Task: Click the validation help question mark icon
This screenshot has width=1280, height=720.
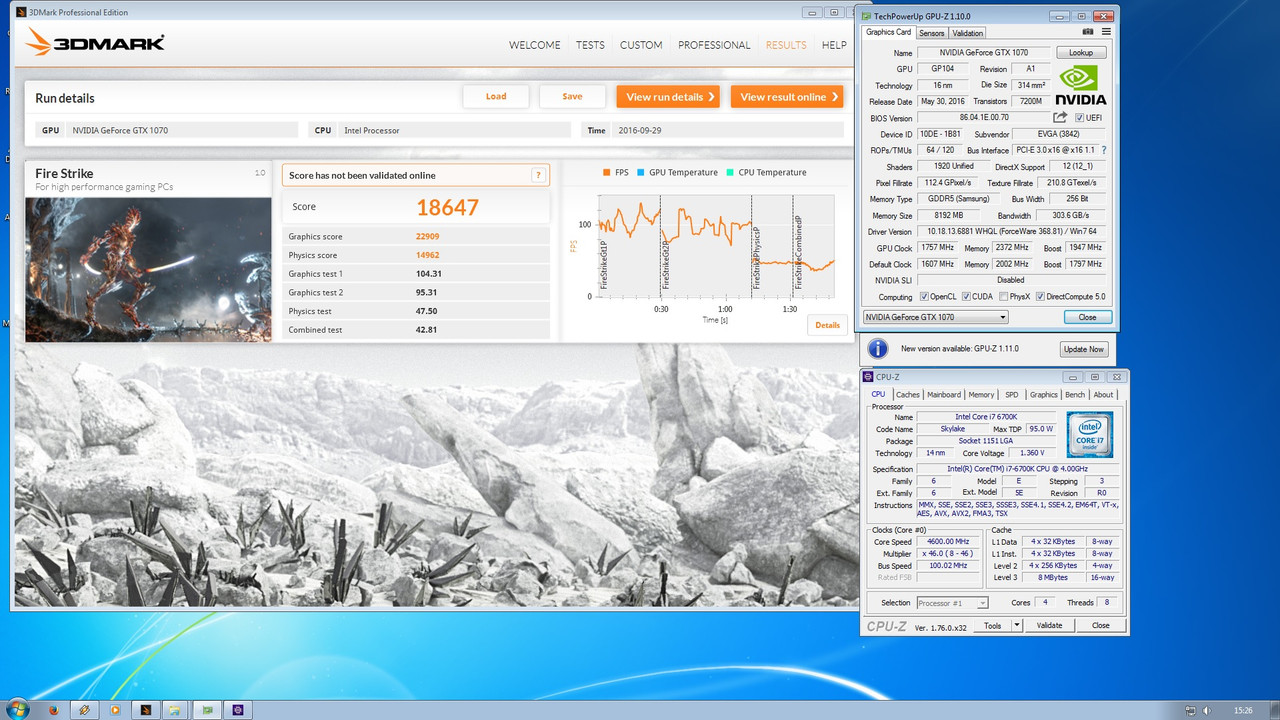Action: point(539,175)
